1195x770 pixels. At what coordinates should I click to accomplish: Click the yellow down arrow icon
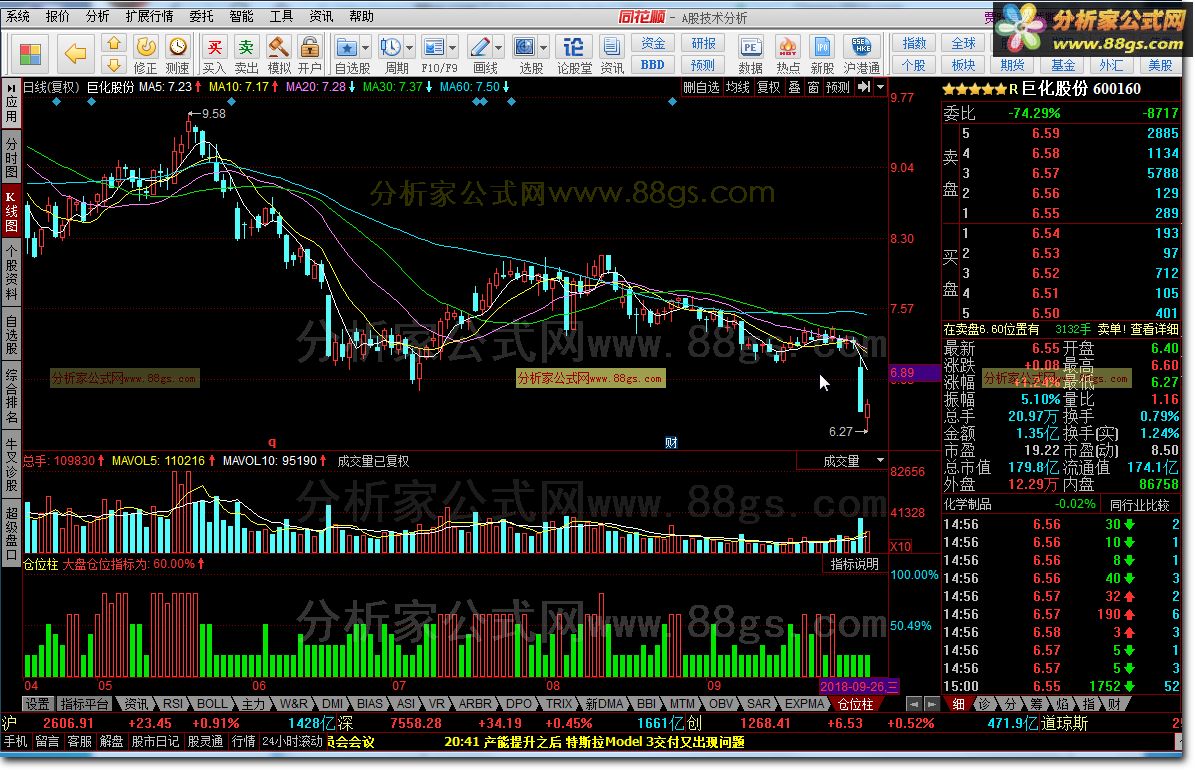pos(114,65)
